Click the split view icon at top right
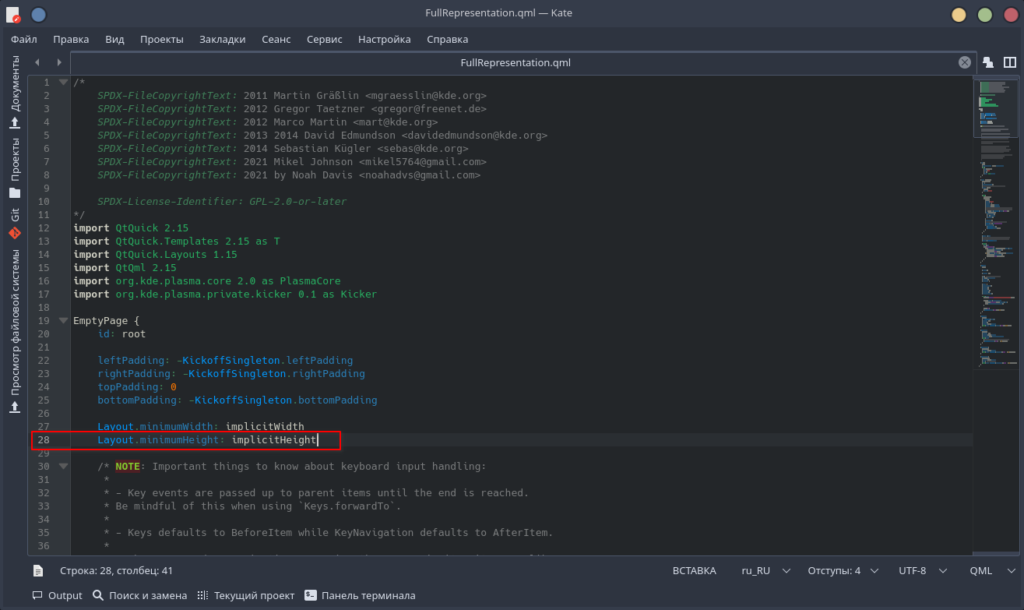Screen dimensions: 1024x610 [x=1010, y=62]
